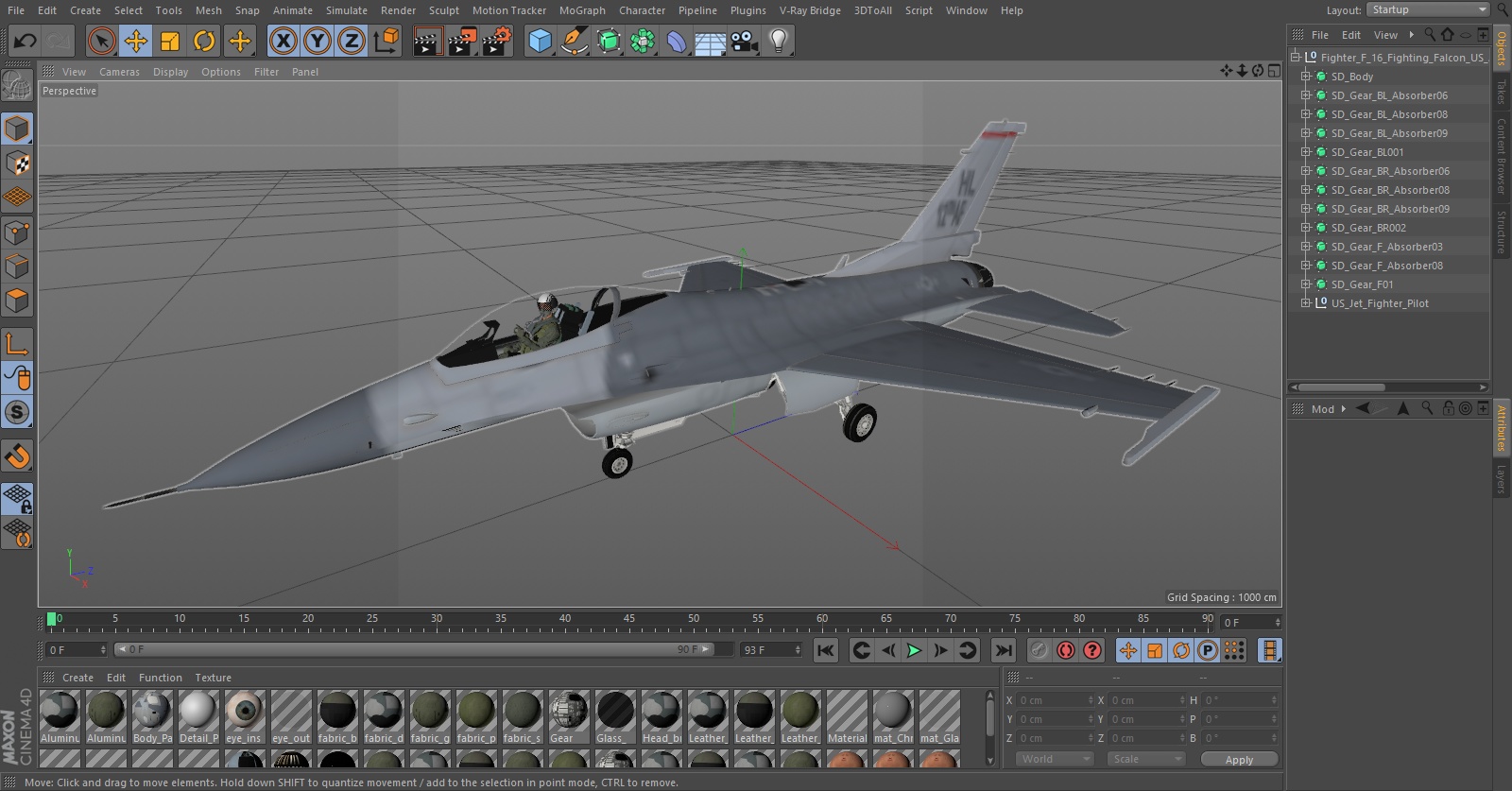Screen dimensions: 1512x791
Task: Select SD_Gear_BL001 object row
Action: coord(1366,152)
